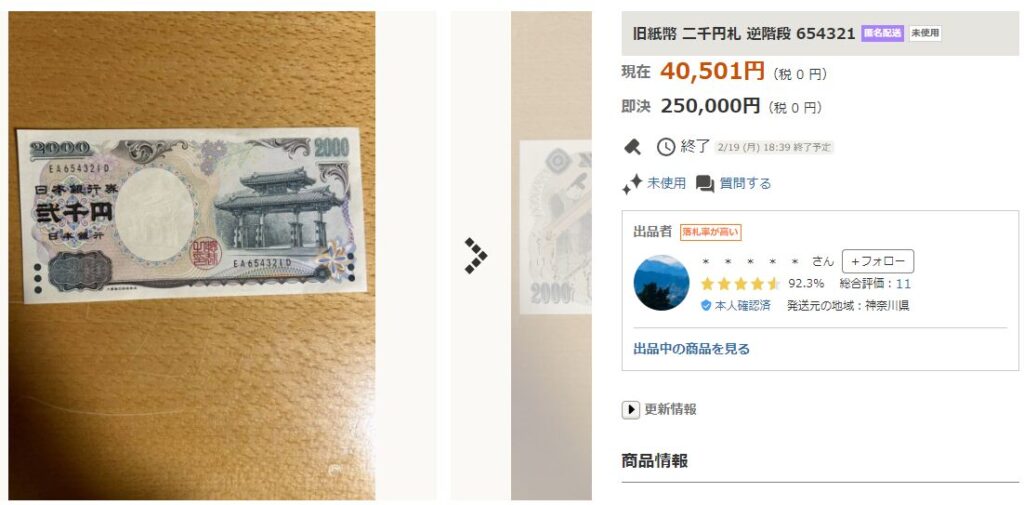Follow the seller with +フォロー

(878, 261)
